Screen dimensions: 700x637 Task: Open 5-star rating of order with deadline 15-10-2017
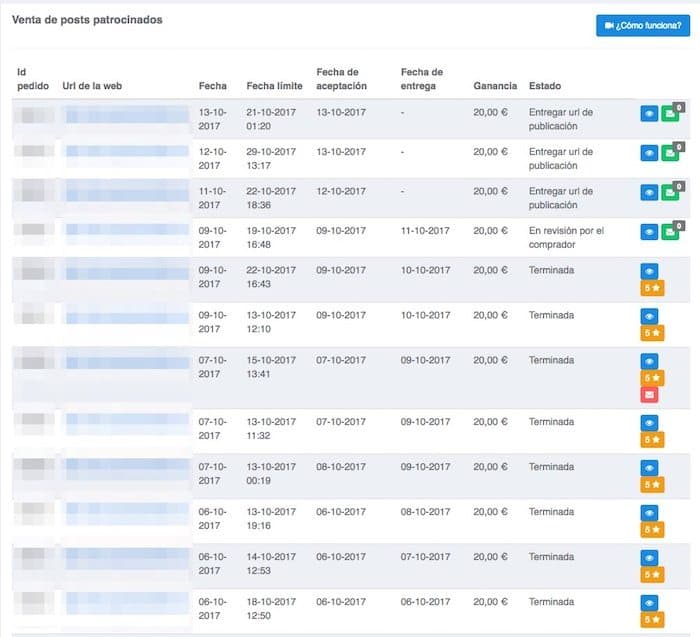point(651,378)
